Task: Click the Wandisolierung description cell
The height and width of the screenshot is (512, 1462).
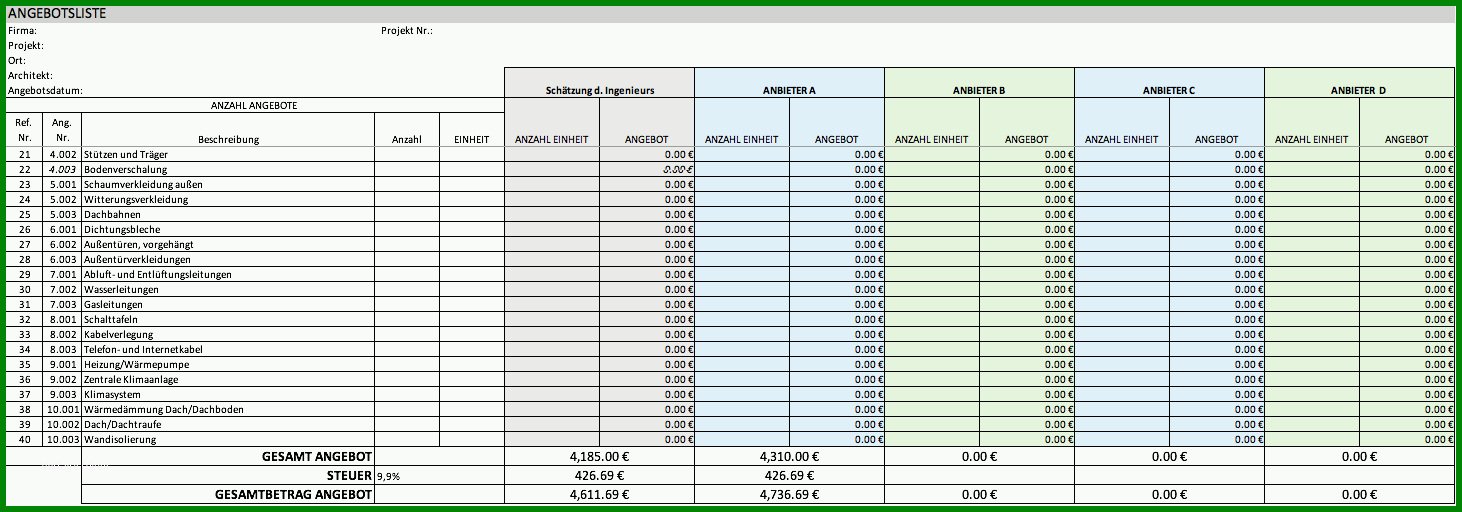Action: pos(229,439)
